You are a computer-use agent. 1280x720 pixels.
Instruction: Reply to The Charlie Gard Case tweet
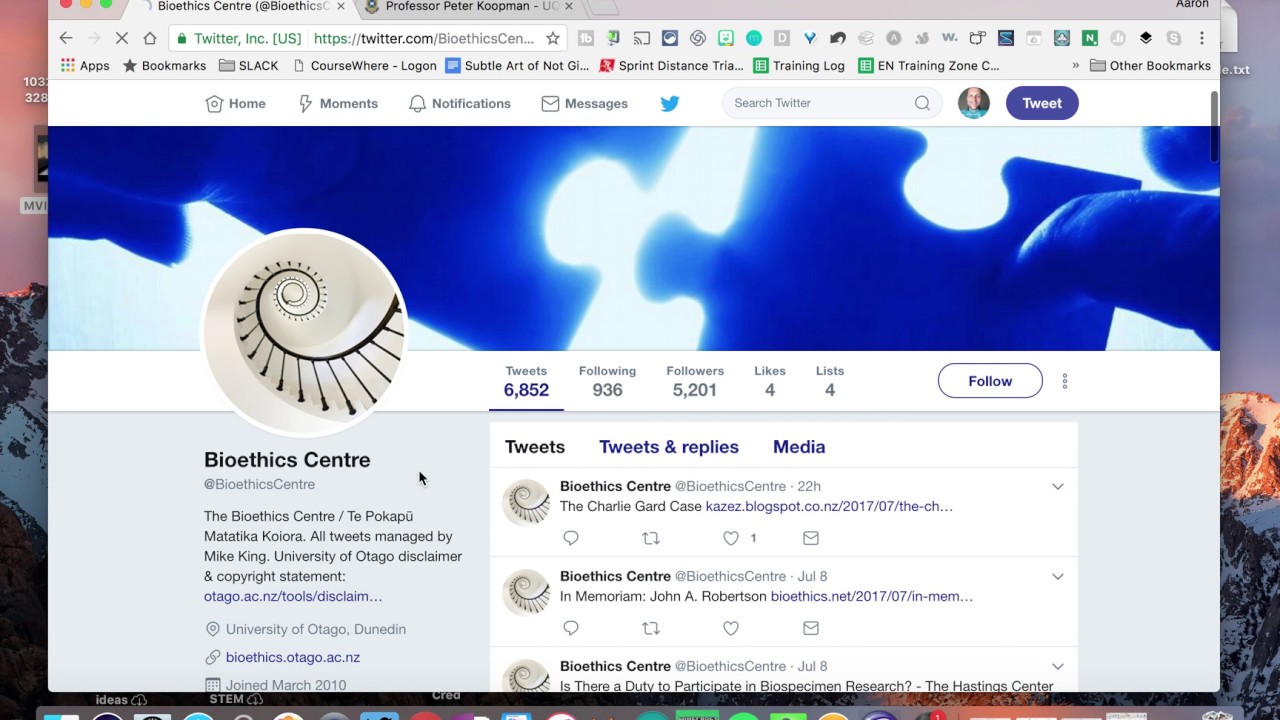(571, 538)
